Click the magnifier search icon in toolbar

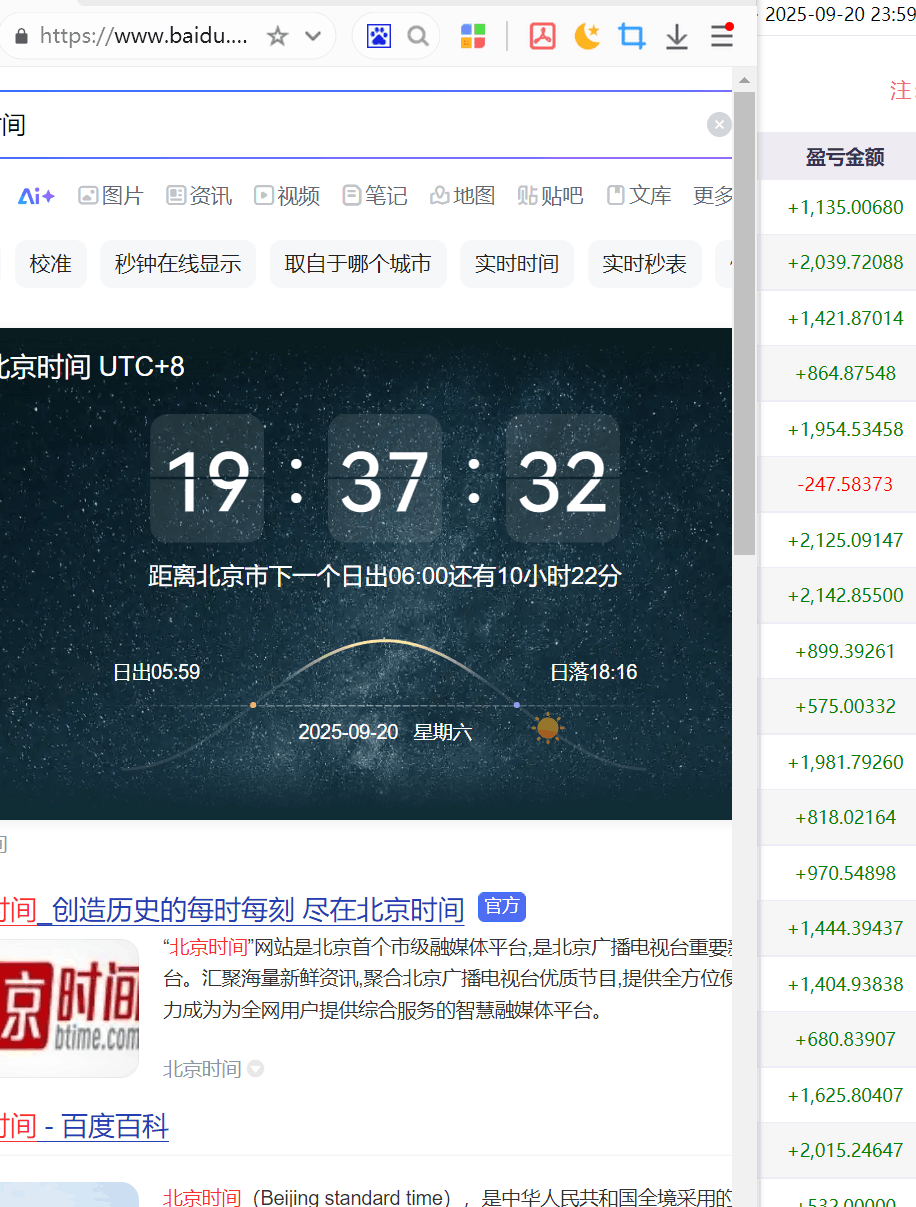[418, 37]
